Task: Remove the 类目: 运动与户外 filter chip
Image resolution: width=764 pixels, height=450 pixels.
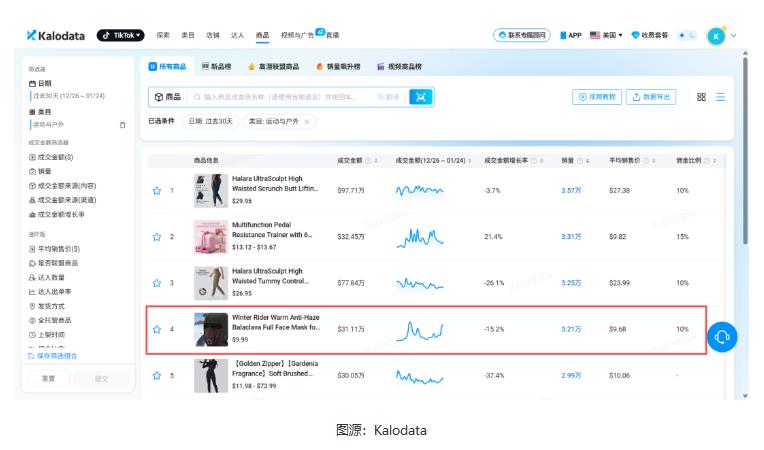Action: coord(307,122)
